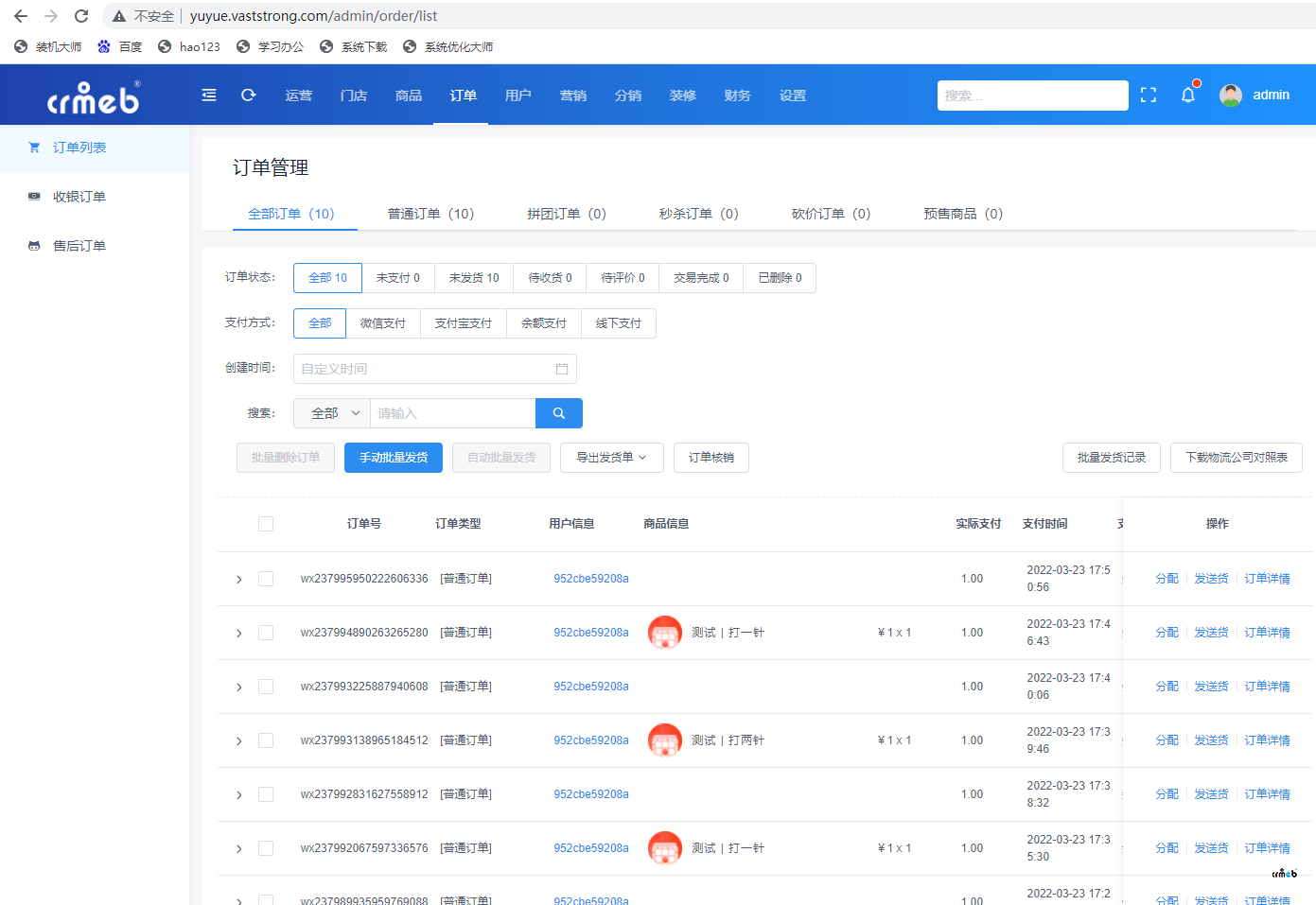Click 批量发货记录 button

pos(1112,458)
